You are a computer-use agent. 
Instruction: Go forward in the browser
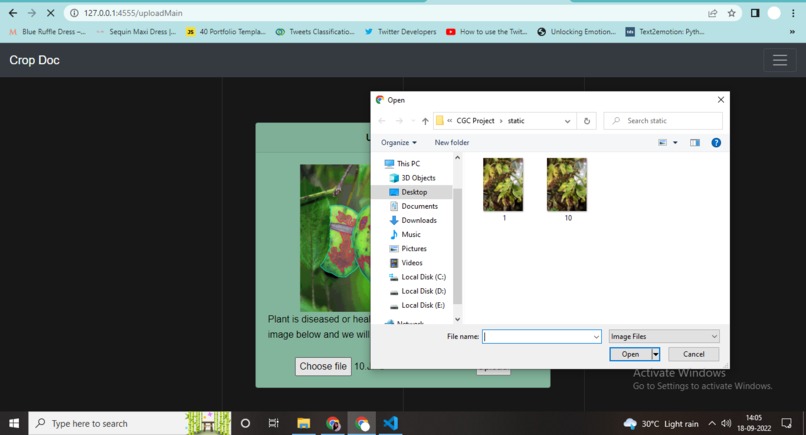(x=32, y=13)
